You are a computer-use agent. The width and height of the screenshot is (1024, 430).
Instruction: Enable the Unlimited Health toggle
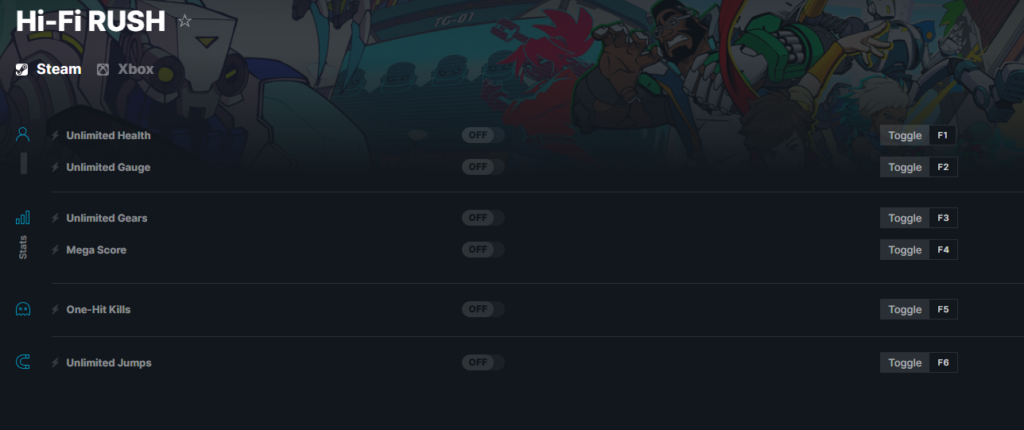point(483,135)
